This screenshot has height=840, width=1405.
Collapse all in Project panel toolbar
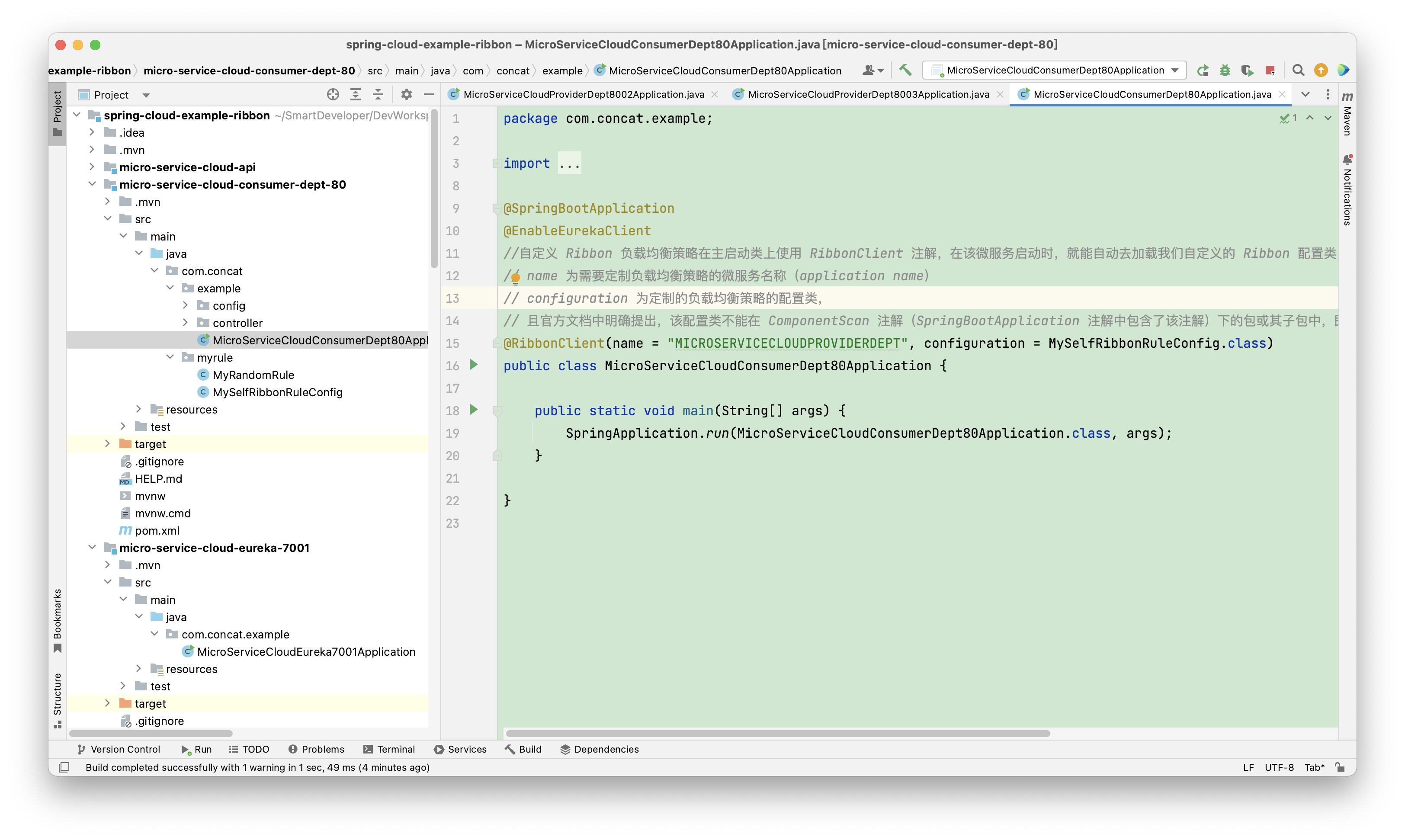(378, 95)
